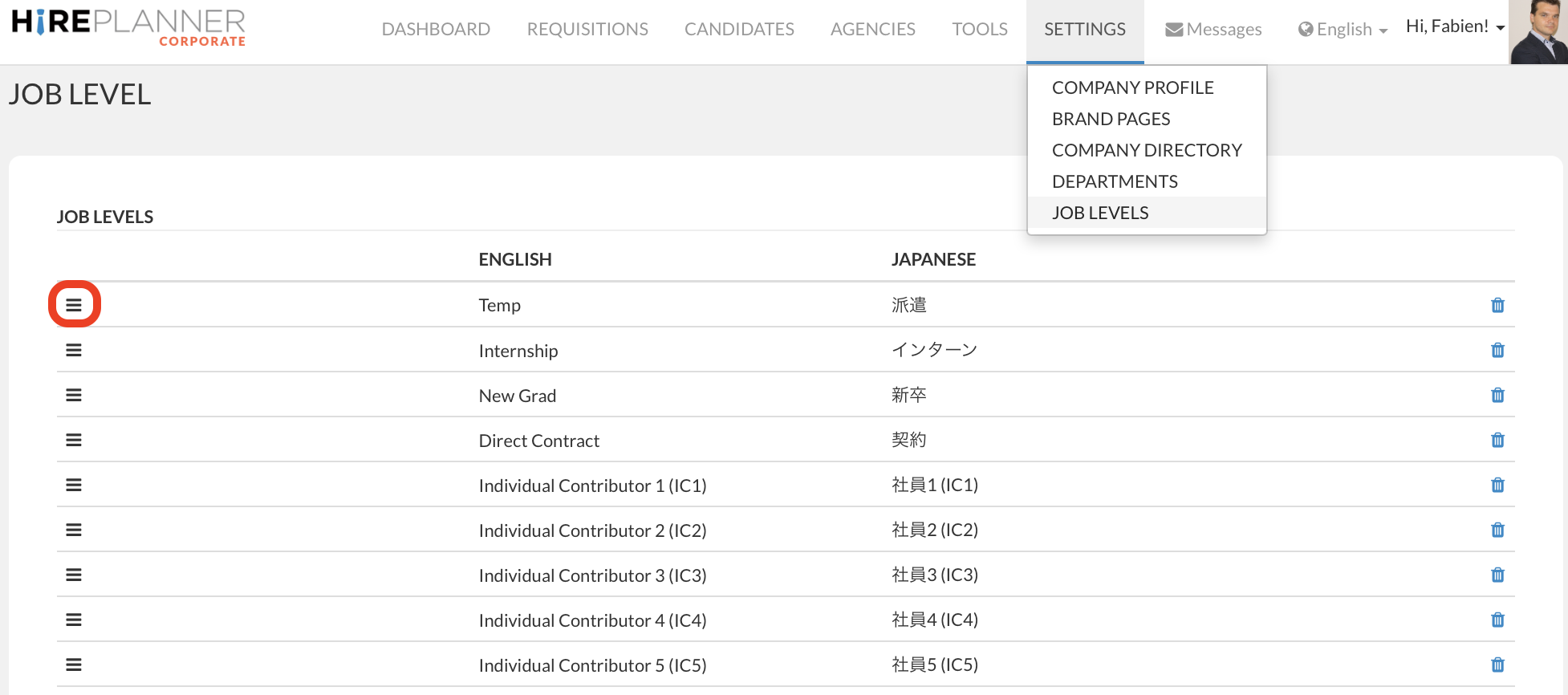Open Messages via the envelope link
Image resolution: width=1568 pixels, height=695 pixels.
1213,30
